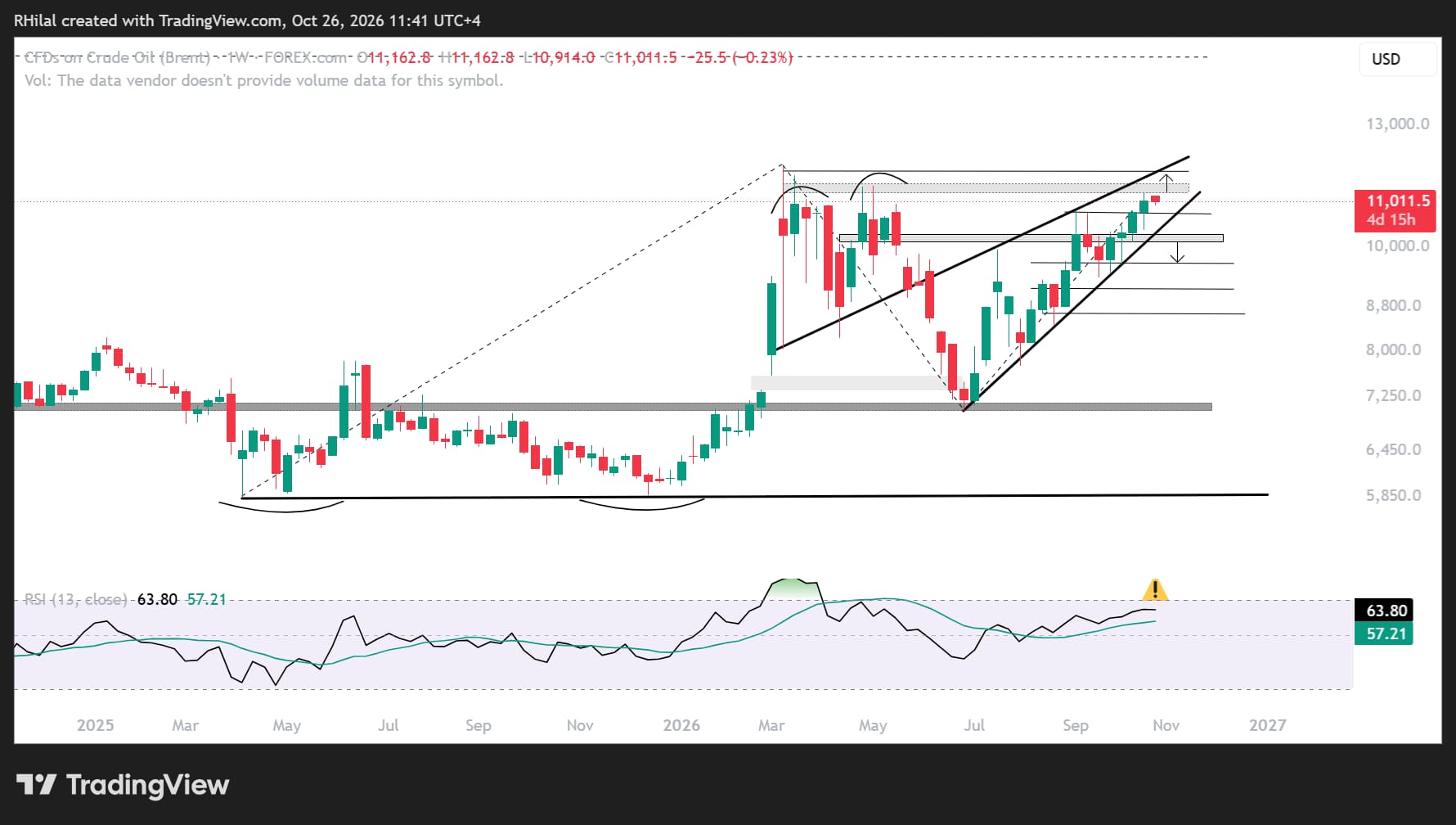Click the 10,000.0 price axis label

(1398, 246)
